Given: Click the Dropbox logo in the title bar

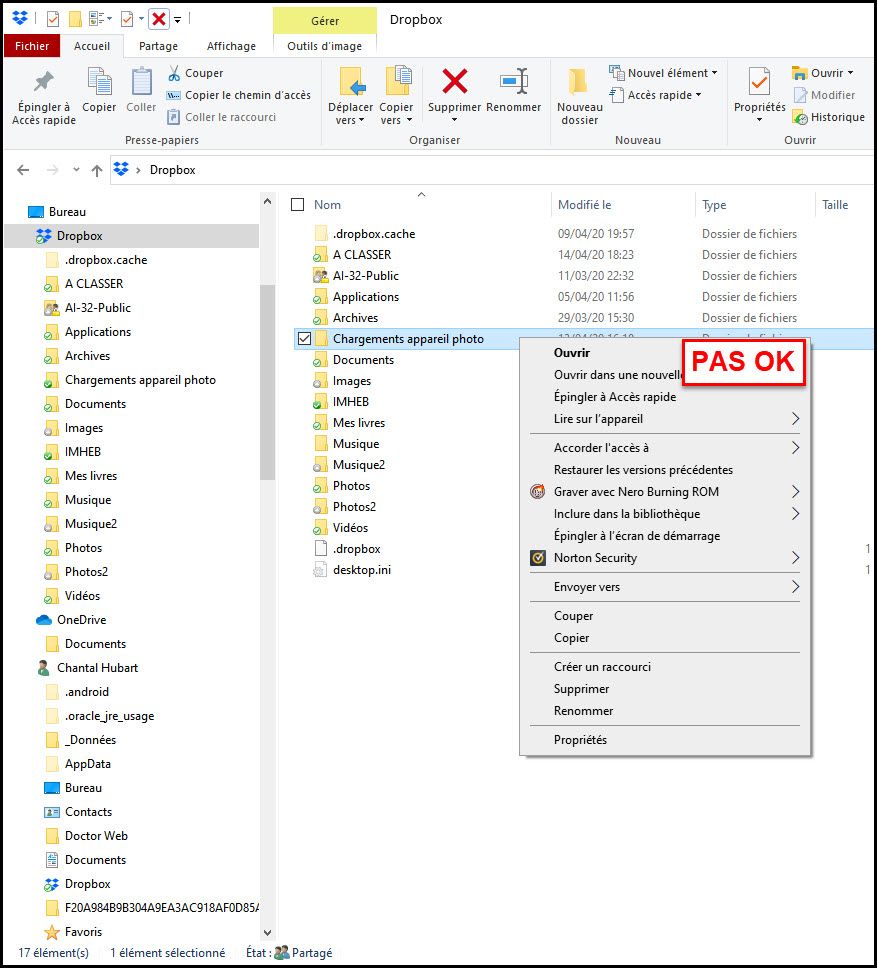Looking at the screenshot, I should click(20, 19).
